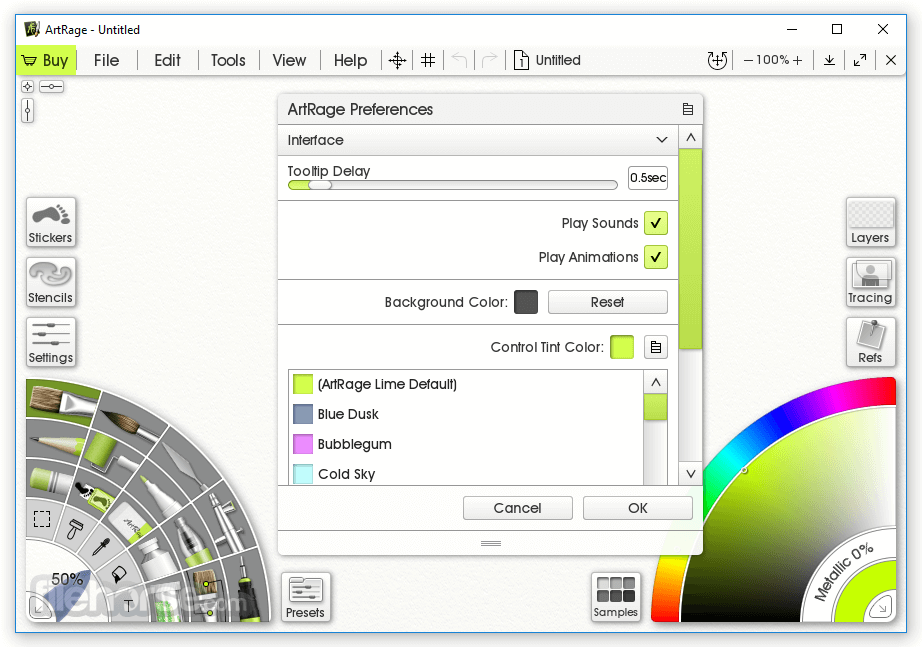This screenshot has height=647, width=922.
Task: Click the 0.5sec tooltip delay field
Action: pos(648,178)
